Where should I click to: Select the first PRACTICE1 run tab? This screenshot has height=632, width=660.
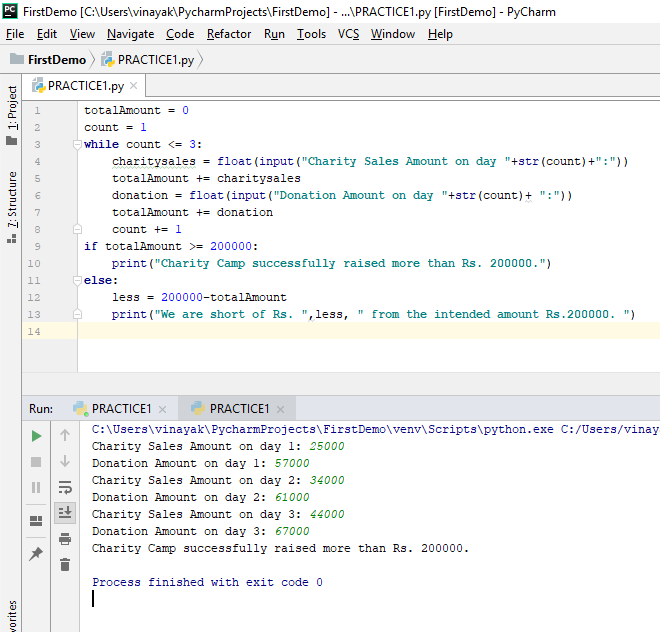point(121,408)
